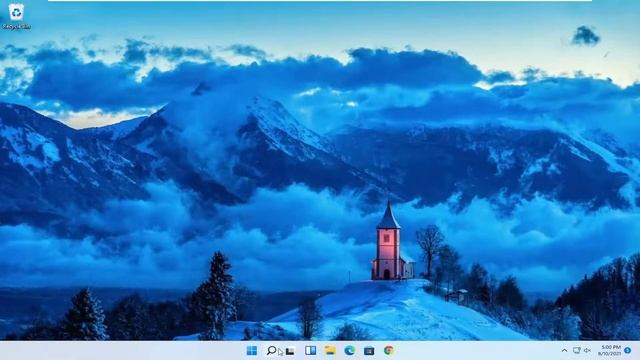The height and width of the screenshot is (360, 640).
Task: Click the muted volume tray icon
Action: 587,350
